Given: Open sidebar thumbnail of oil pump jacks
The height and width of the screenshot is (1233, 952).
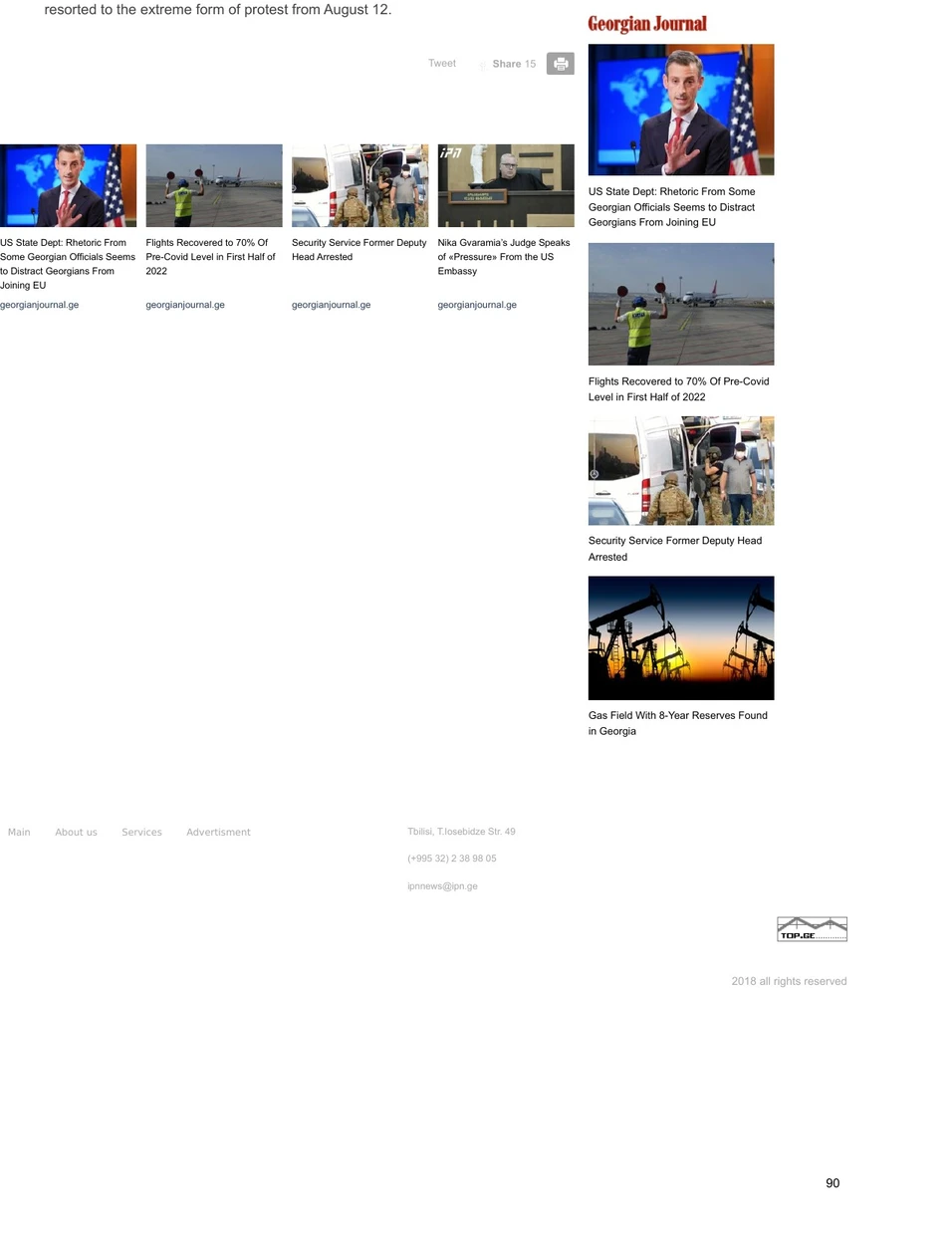Looking at the screenshot, I should [681, 638].
